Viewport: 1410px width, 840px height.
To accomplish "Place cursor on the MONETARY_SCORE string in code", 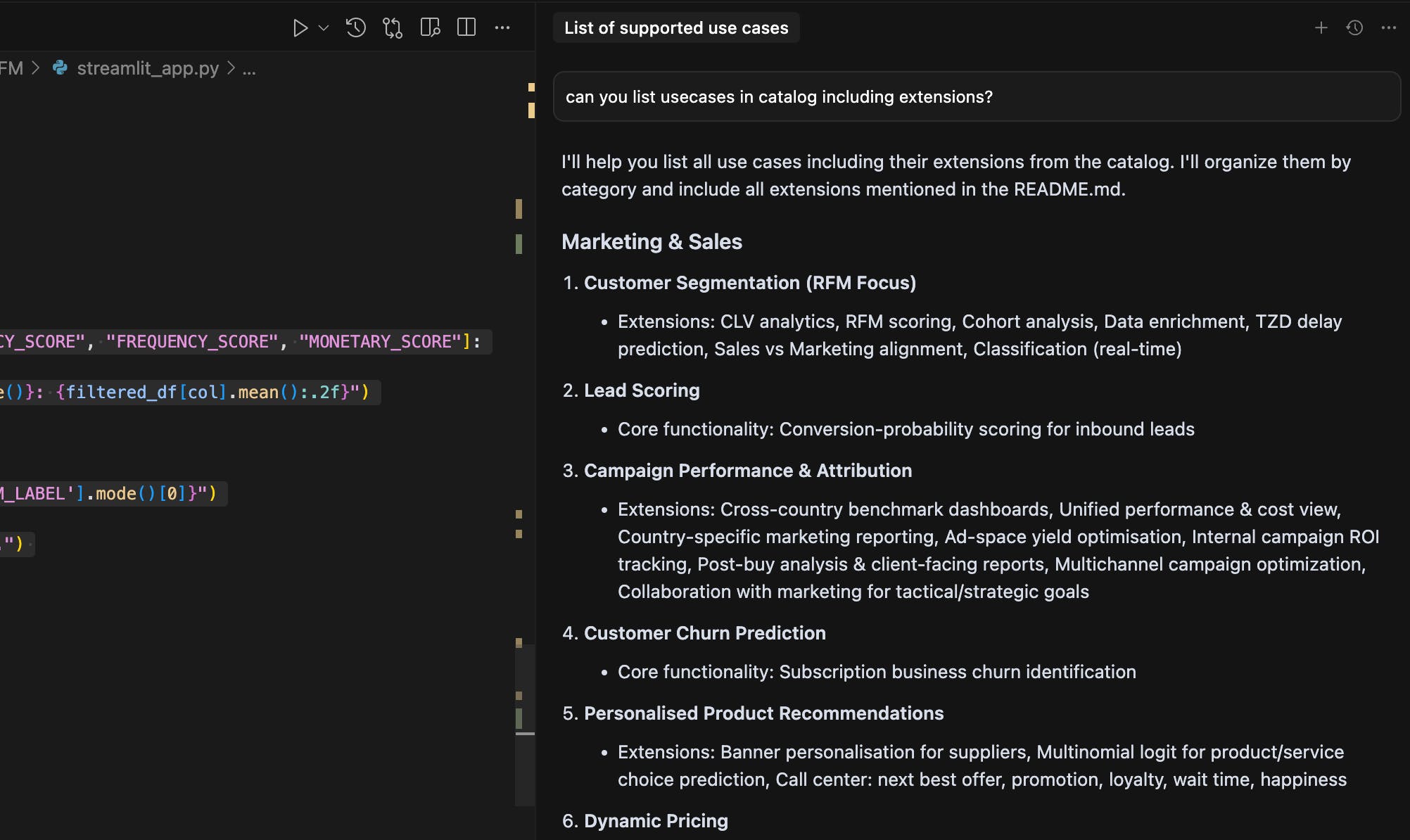I will [380, 342].
